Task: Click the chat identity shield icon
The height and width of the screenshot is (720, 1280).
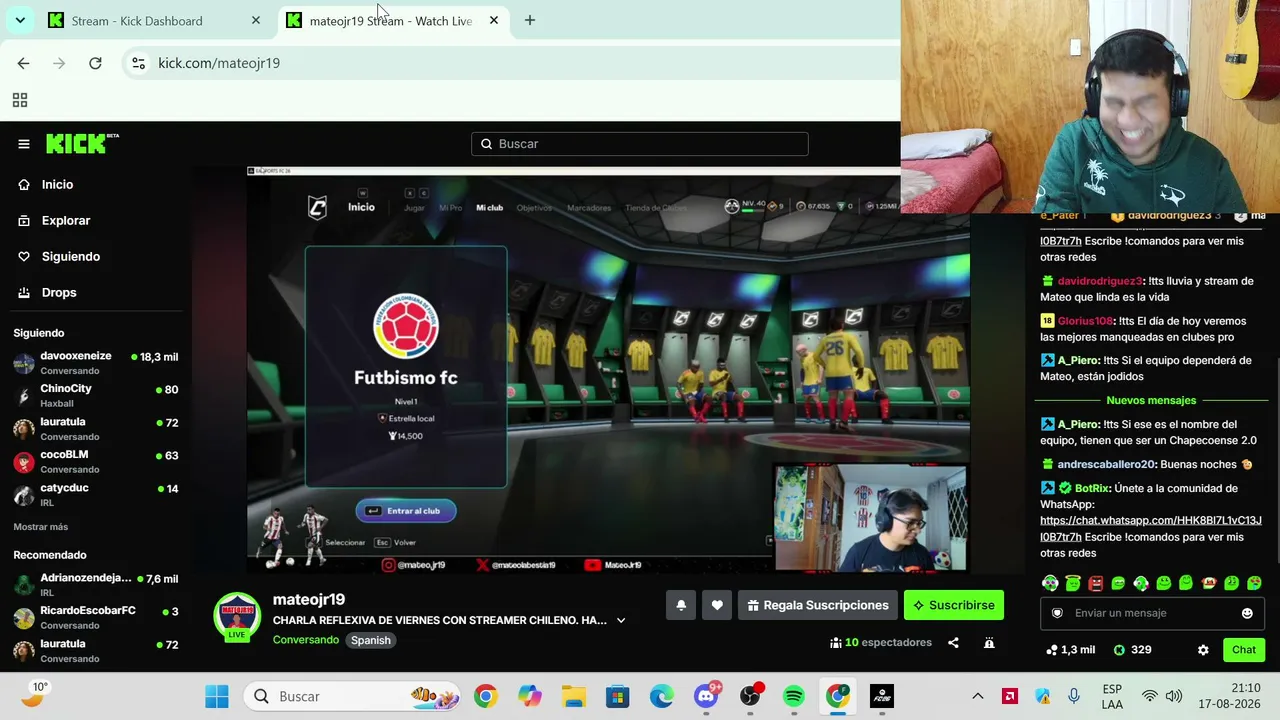Action: (x=1057, y=613)
